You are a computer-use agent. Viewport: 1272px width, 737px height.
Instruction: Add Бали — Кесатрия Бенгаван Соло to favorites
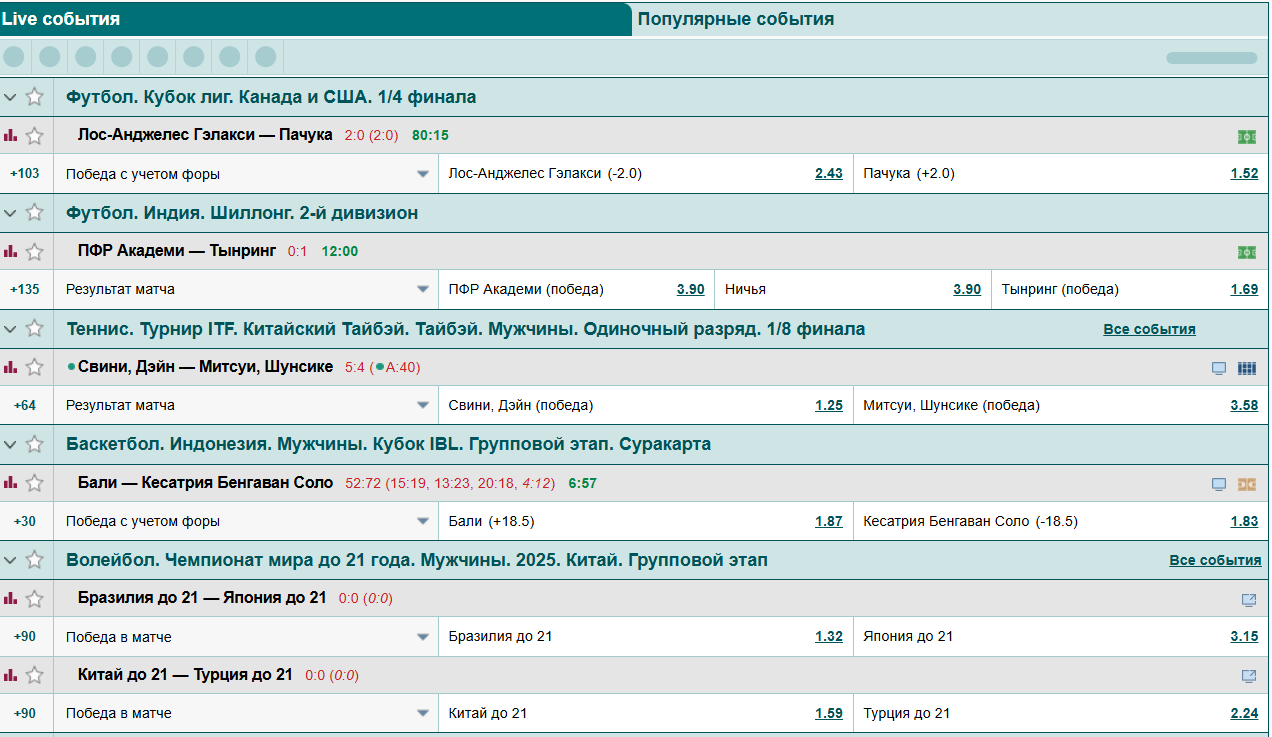(x=35, y=483)
